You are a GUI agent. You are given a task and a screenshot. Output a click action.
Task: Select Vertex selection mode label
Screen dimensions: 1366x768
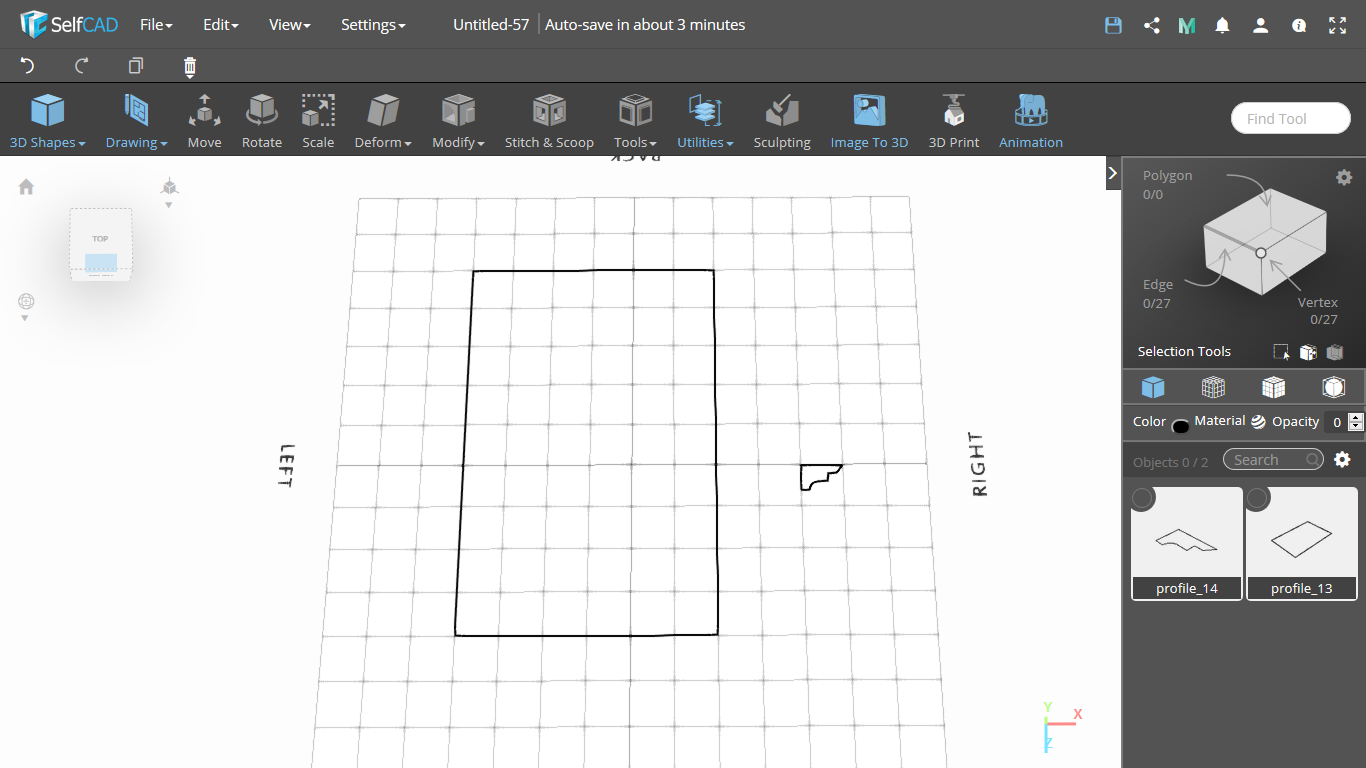tap(1318, 302)
